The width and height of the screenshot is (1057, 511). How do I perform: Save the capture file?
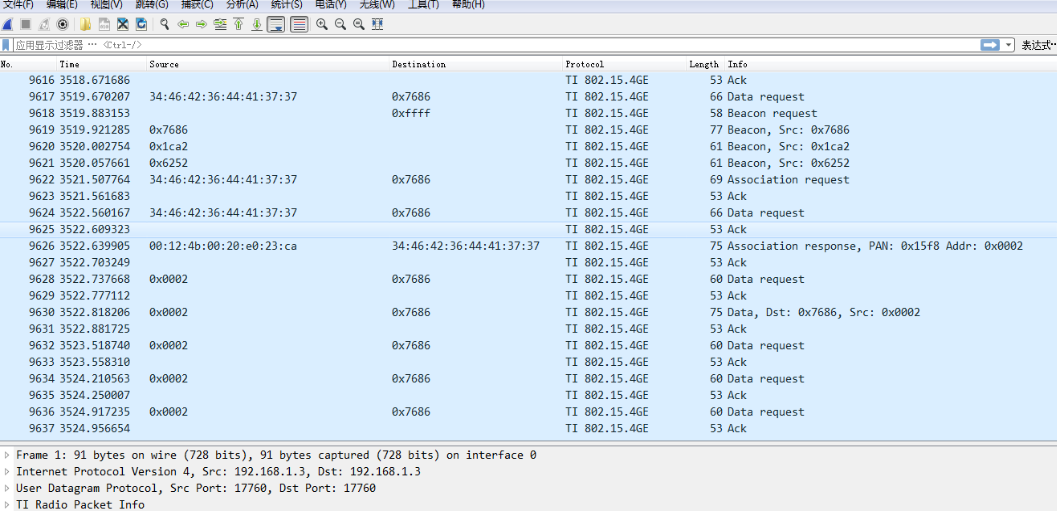104,25
